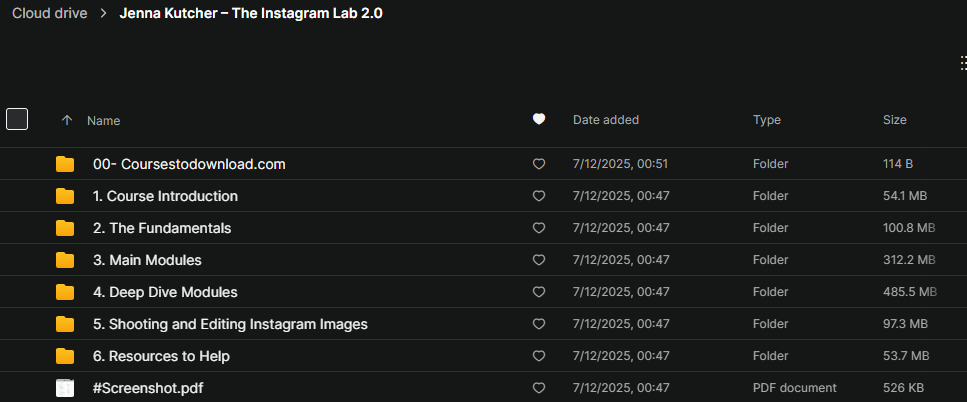Click the view options icon at right edge
The image size is (967, 402).
click(963, 62)
